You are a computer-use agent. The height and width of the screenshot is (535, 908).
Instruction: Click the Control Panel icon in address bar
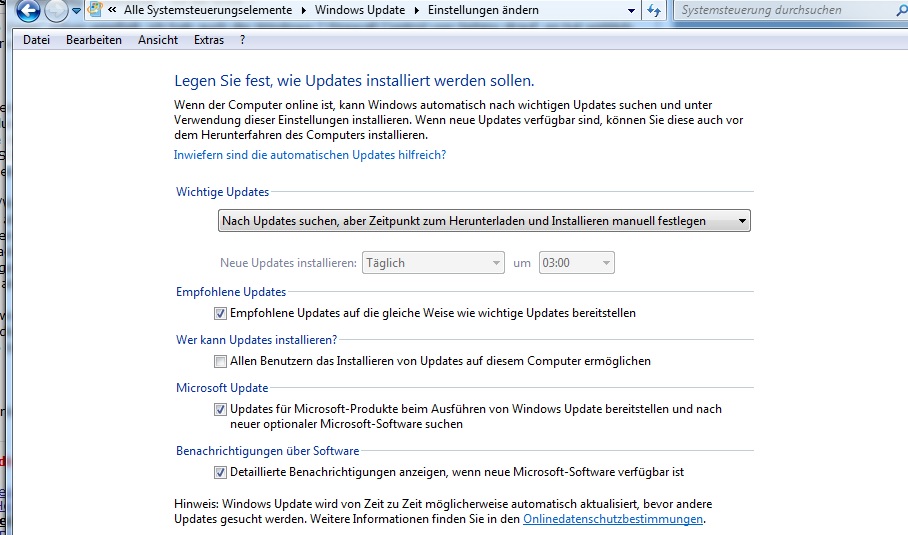click(x=95, y=10)
